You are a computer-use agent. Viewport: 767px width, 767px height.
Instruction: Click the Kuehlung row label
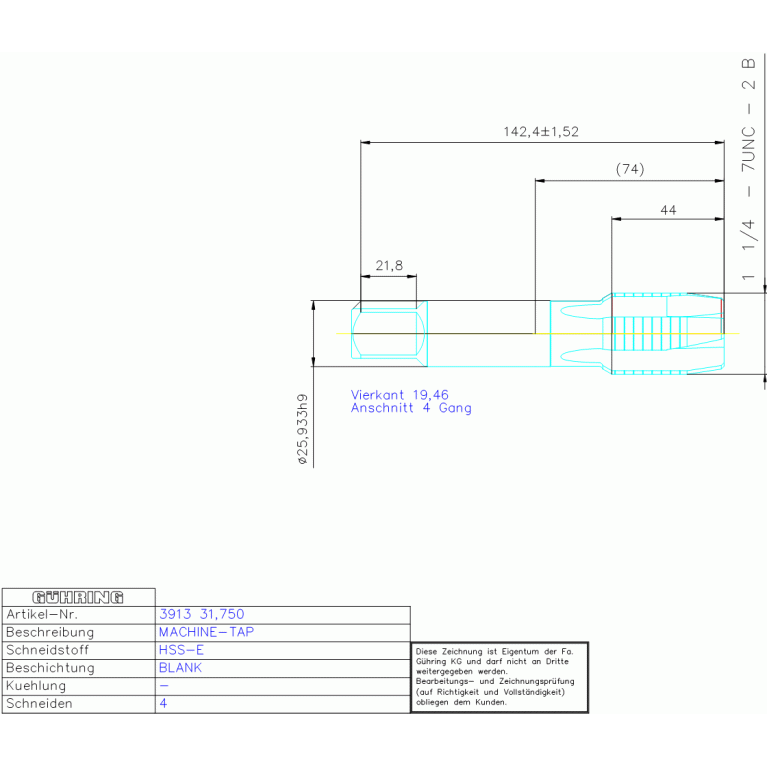coord(36,686)
